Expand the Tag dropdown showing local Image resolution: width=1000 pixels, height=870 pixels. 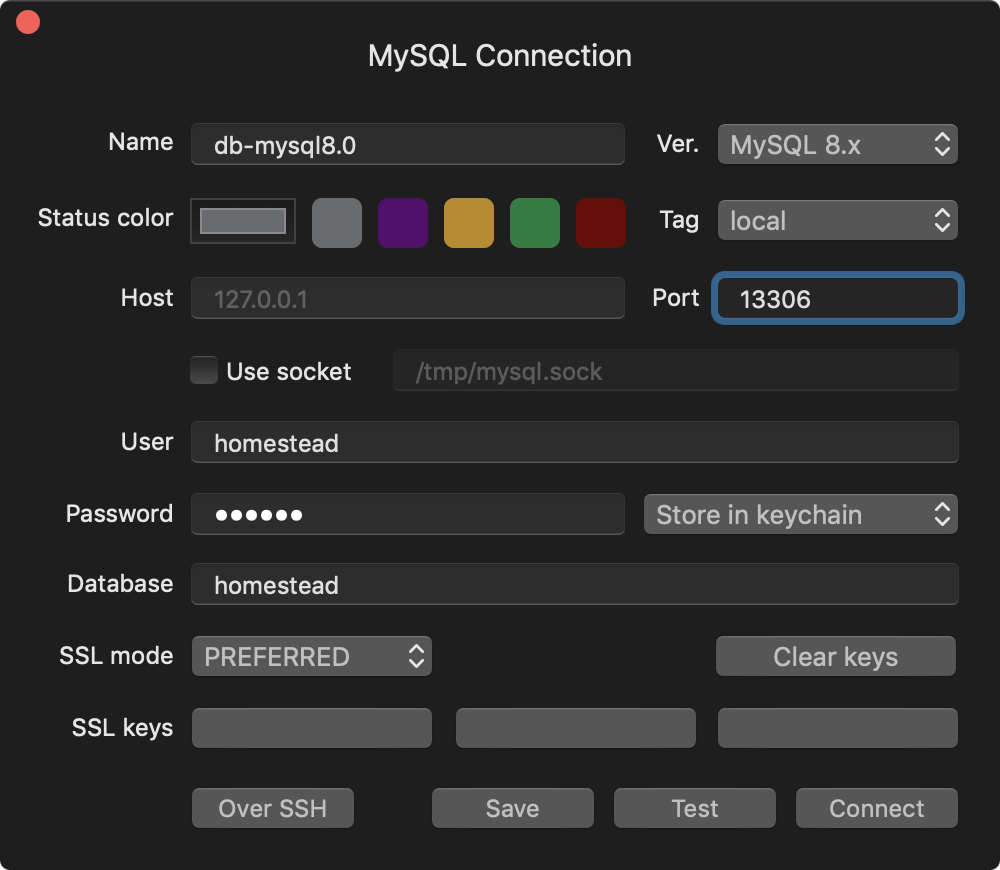point(838,220)
